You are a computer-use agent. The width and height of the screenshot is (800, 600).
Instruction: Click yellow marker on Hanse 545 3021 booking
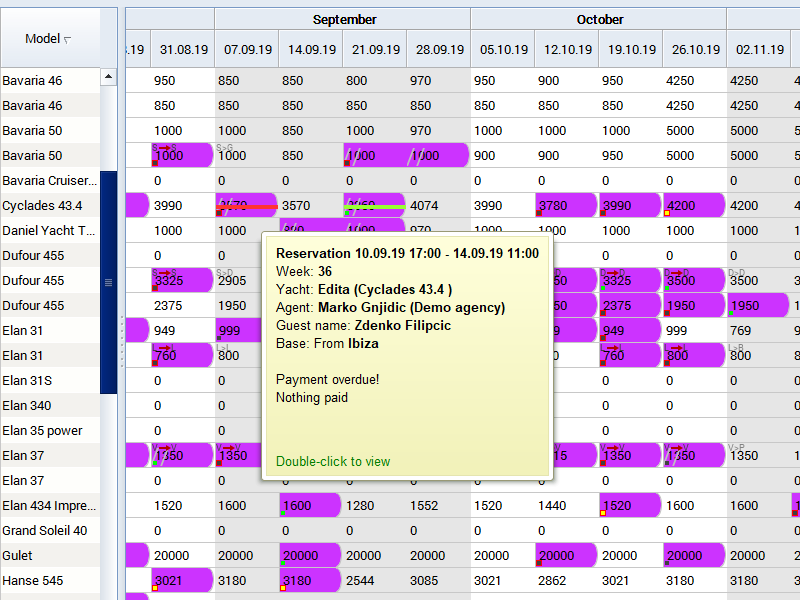click(x=155, y=588)
